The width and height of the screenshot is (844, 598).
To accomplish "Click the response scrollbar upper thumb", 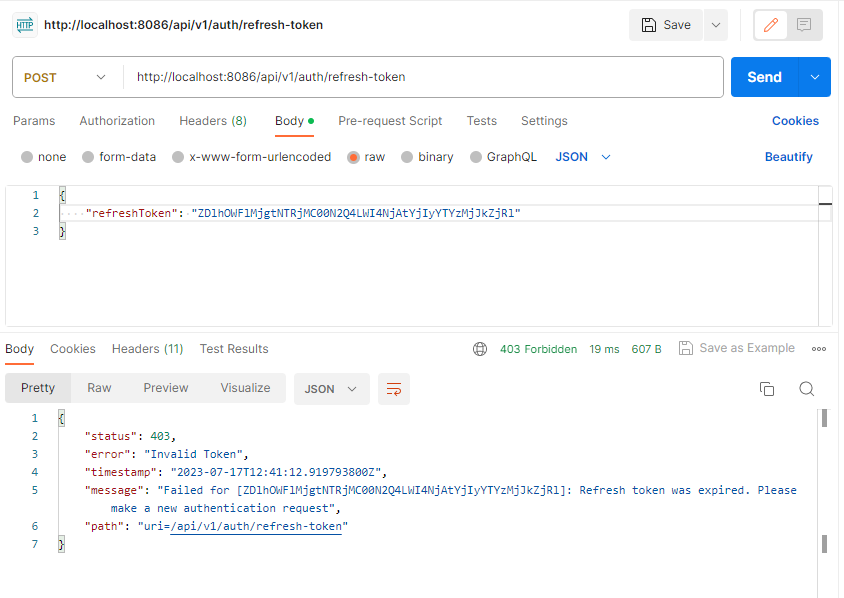I will (x=824, y=418).
